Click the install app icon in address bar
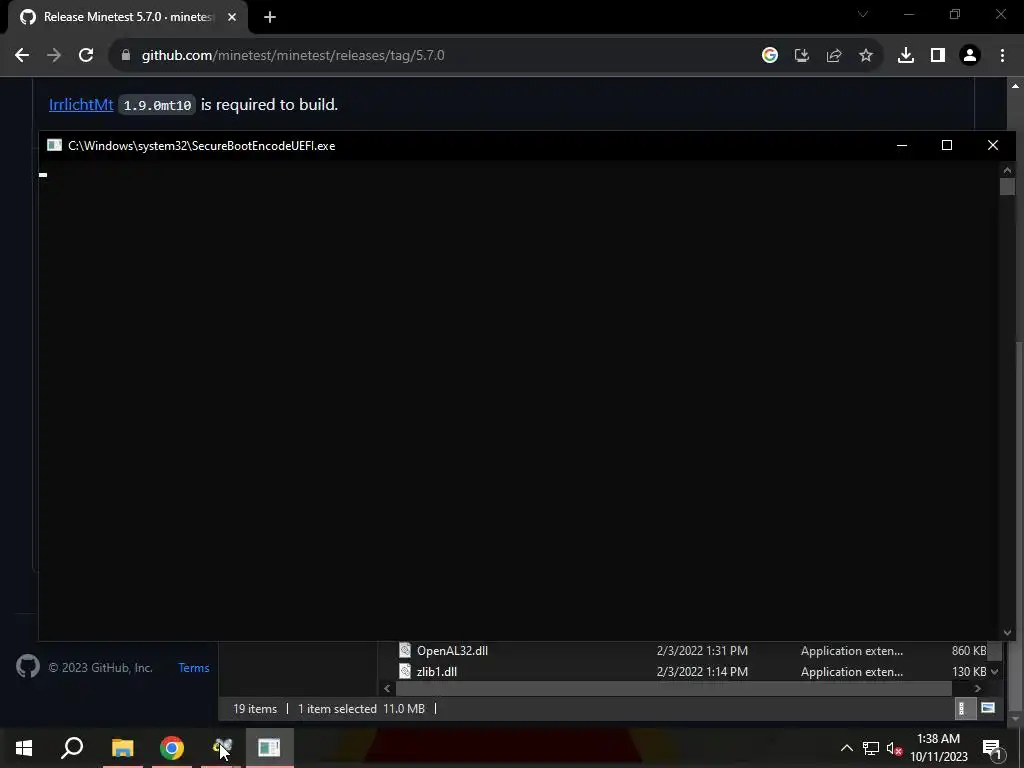Viewport: 1024px width, 768px height. pos(802,56)
